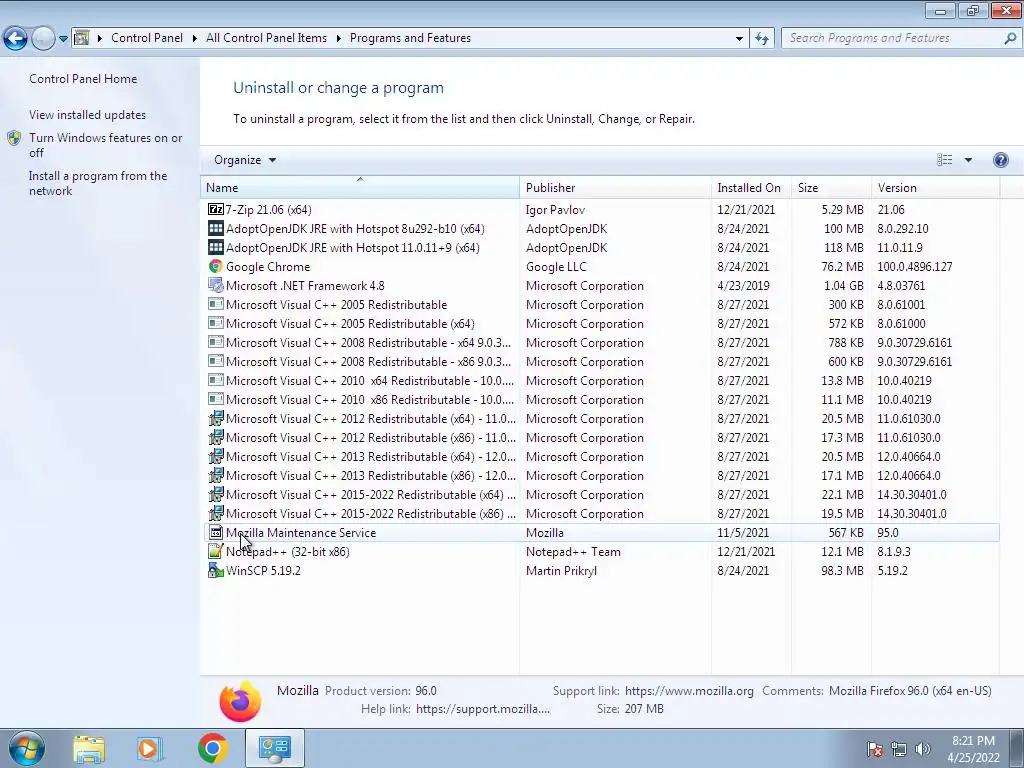Expand arrow after All Control Panel Items
1024x768 pixels.
click(338, 38)
